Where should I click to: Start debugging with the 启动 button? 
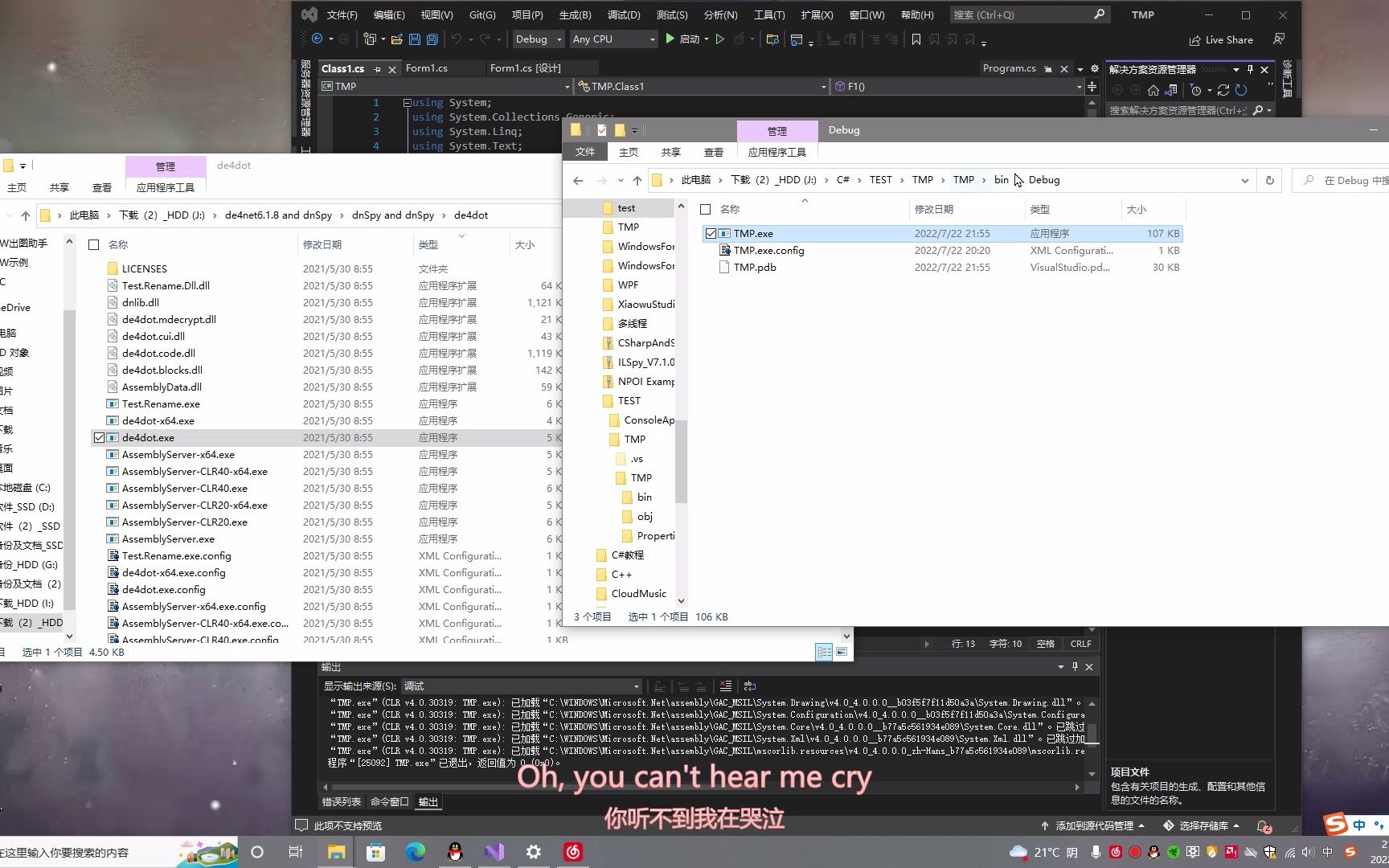(687, 39)
